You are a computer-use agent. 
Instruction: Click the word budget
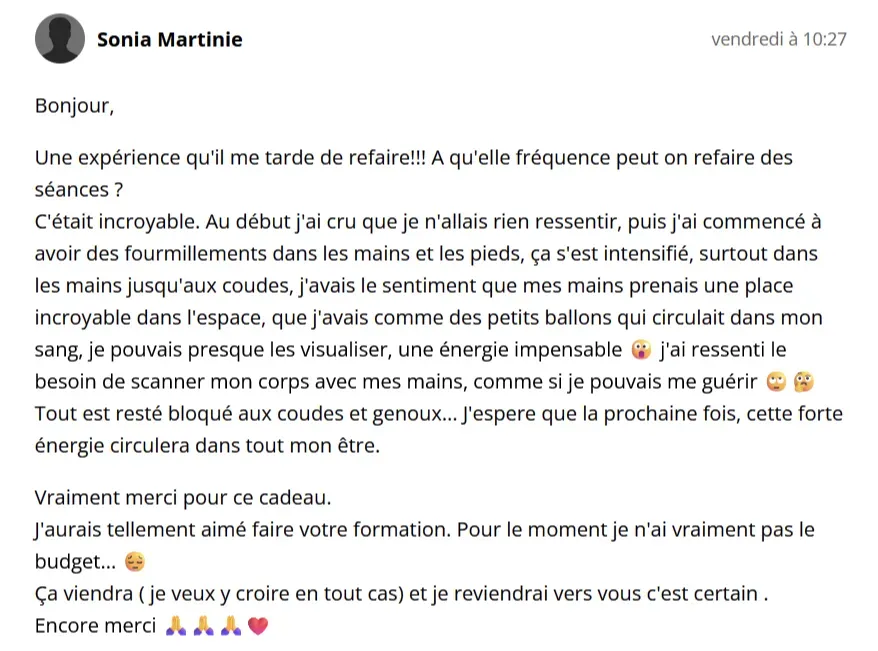(69, 561)
